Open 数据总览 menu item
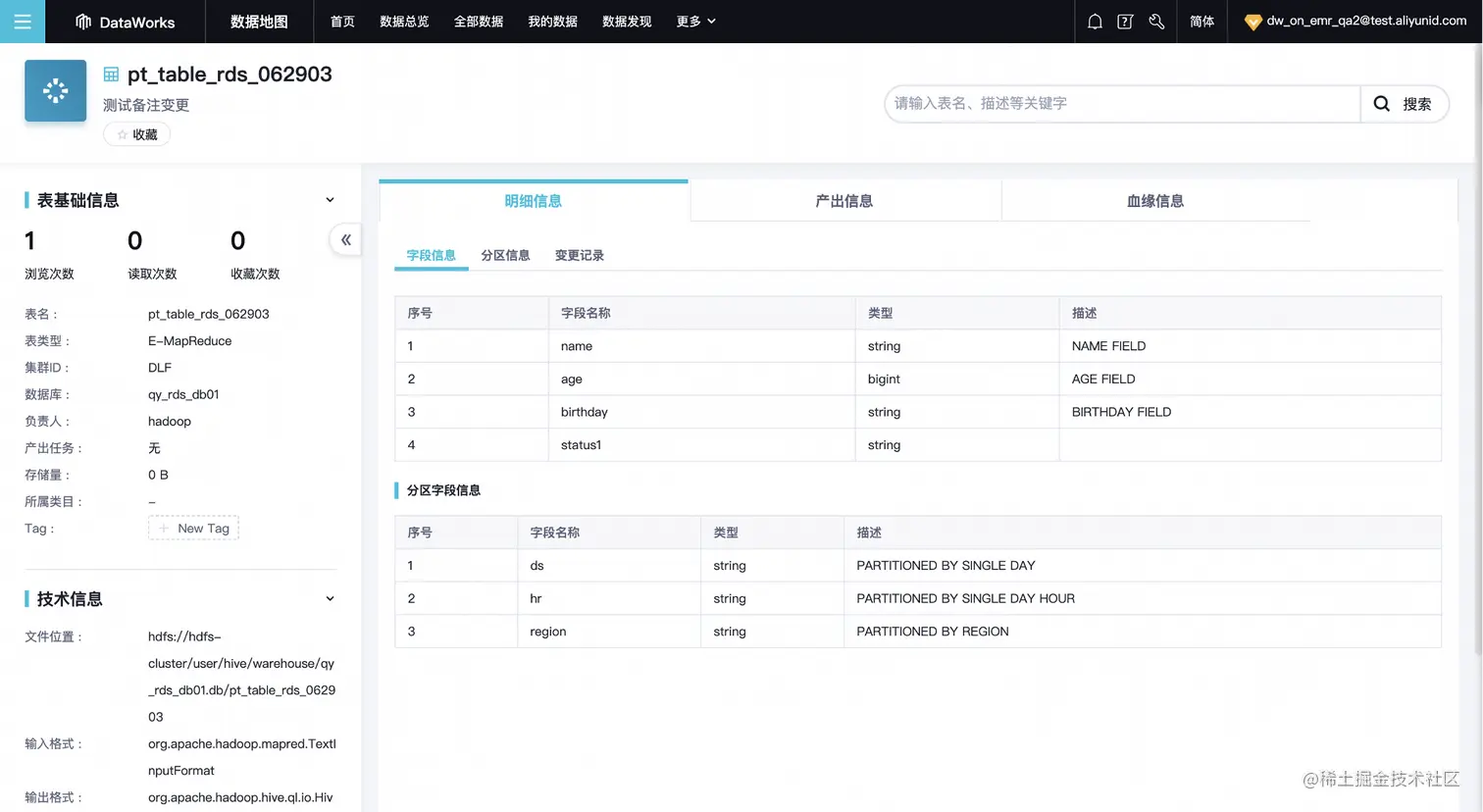1483x812 pixels. pos(404,22)
